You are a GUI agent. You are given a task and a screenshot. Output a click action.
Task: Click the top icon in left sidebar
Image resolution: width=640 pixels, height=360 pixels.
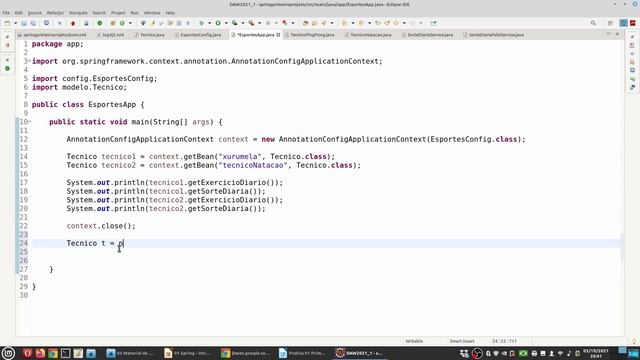7,37
